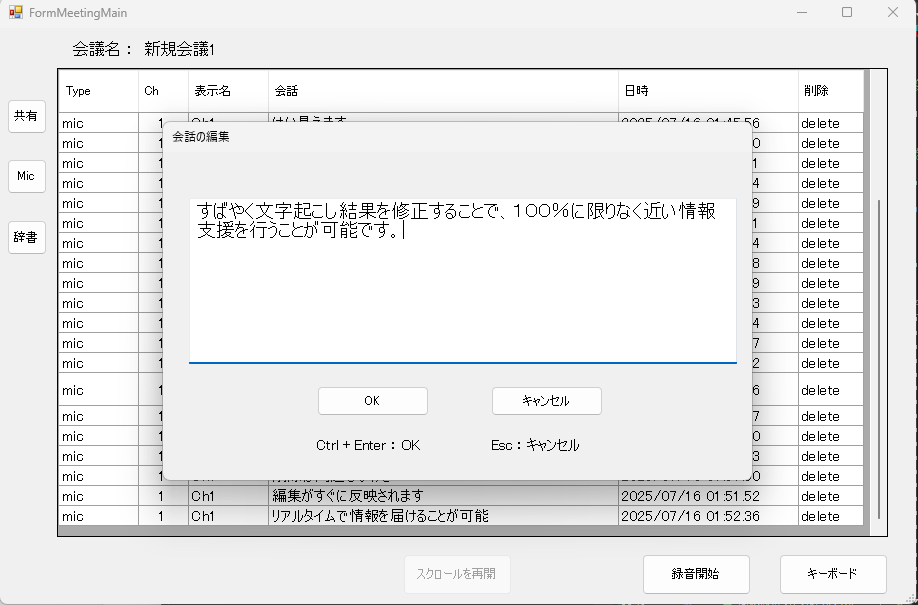The image size is (918, 605).
Task: Click the 会話 column header
Action: point(443,91)
